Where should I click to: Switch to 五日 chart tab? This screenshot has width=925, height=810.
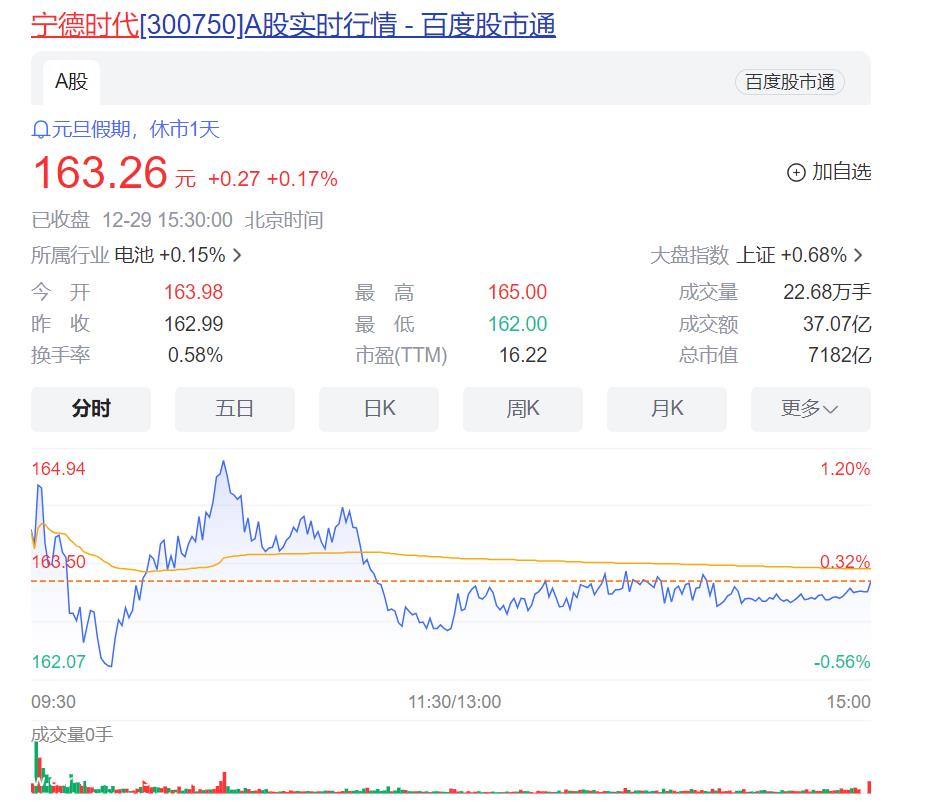pyautogui.click(x=235, y=409)
